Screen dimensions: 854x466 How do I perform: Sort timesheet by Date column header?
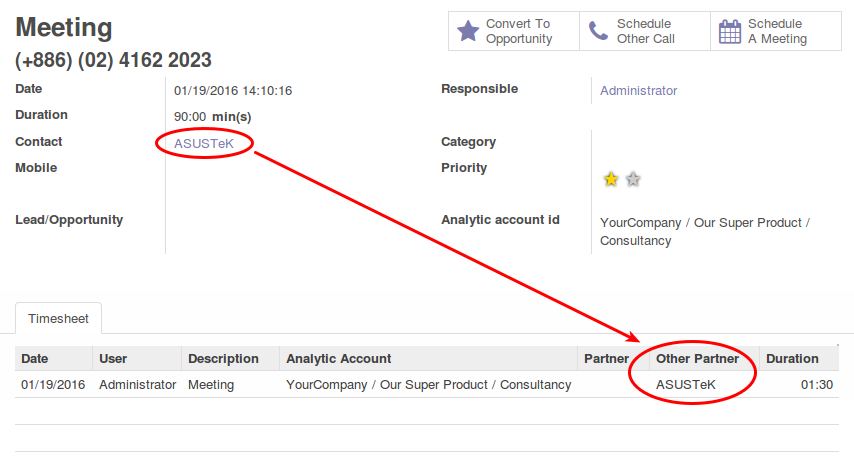coord(35,359)
